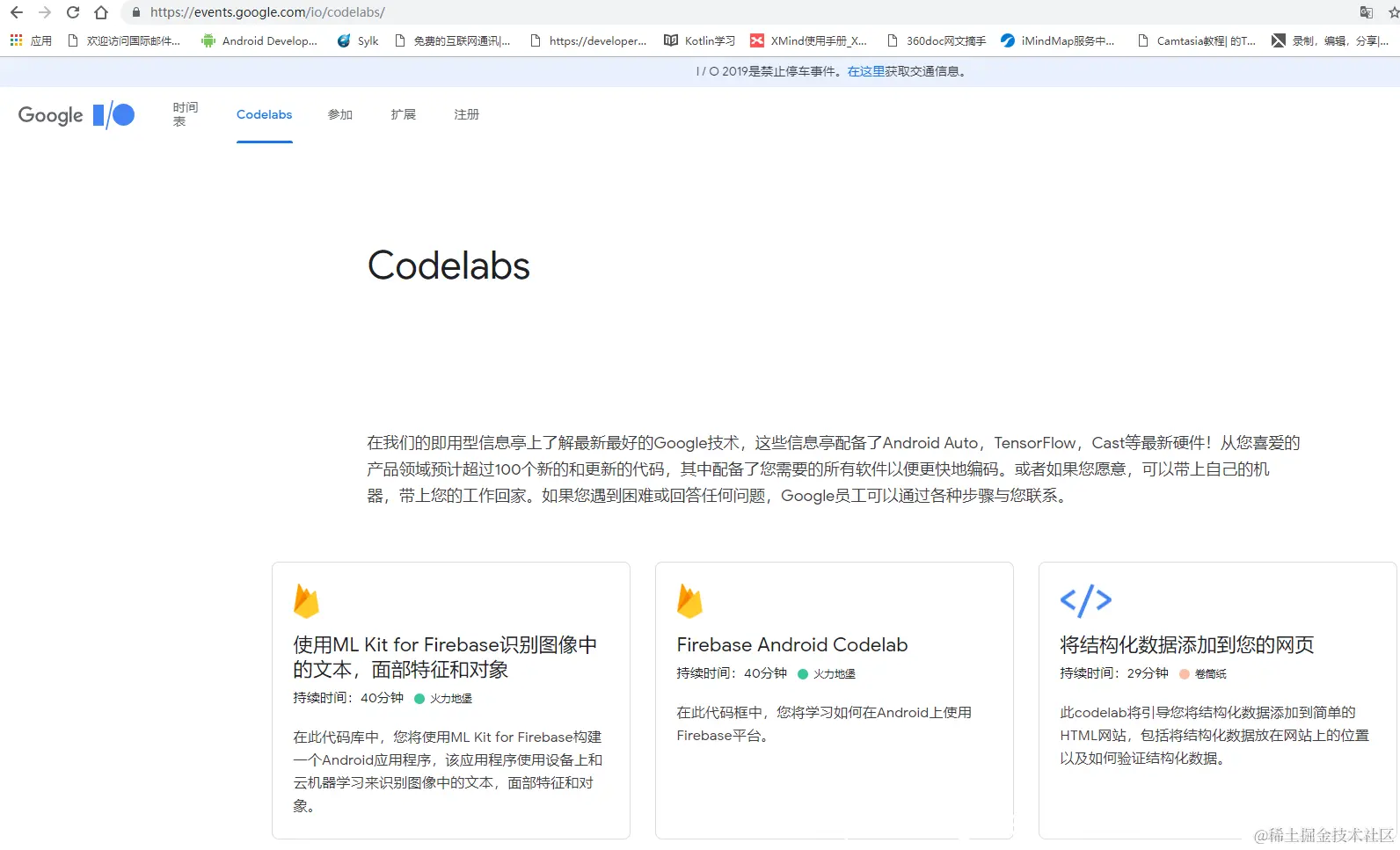Viewport: 1400px width, 850px height.
Task: Open the 注册 navigation item
Action: [x=466, y=114]
